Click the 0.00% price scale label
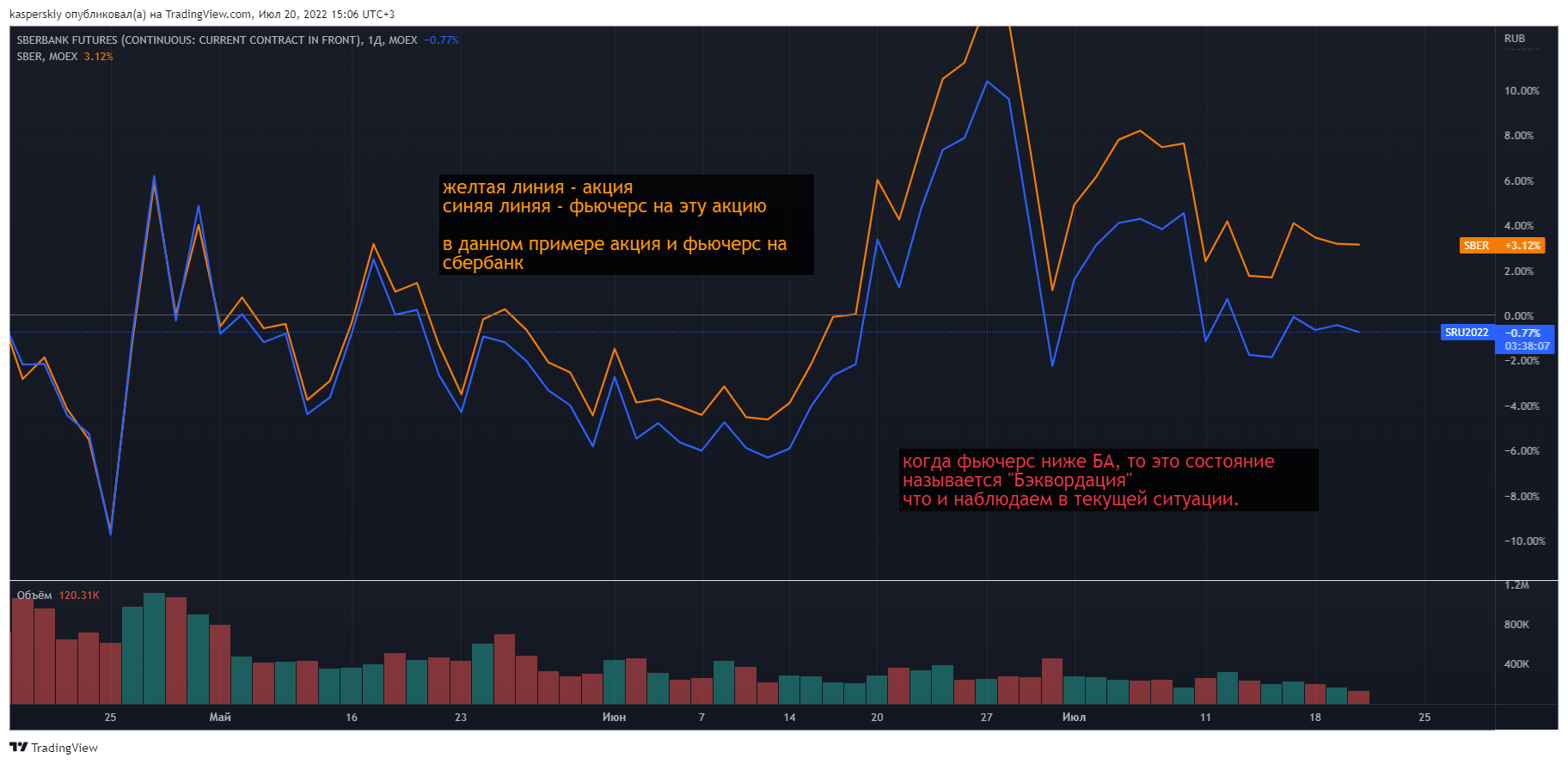1568x764 pixels. click(x=1519, y=316)
